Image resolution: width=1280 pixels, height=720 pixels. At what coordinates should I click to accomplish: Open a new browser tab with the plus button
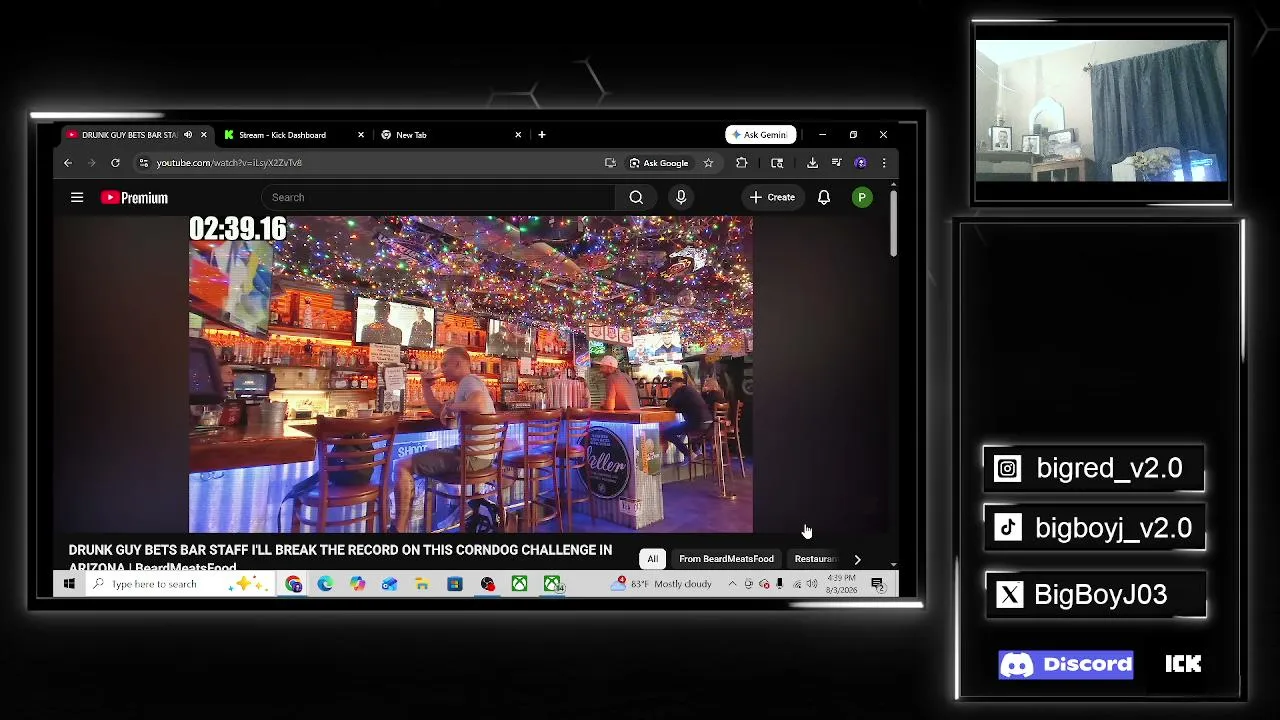click(542, 135)
